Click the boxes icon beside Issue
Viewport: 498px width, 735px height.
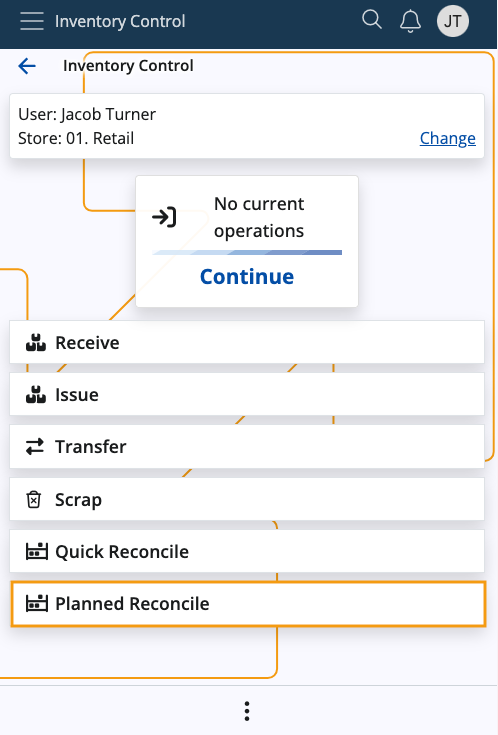click(x=36, y=395)
